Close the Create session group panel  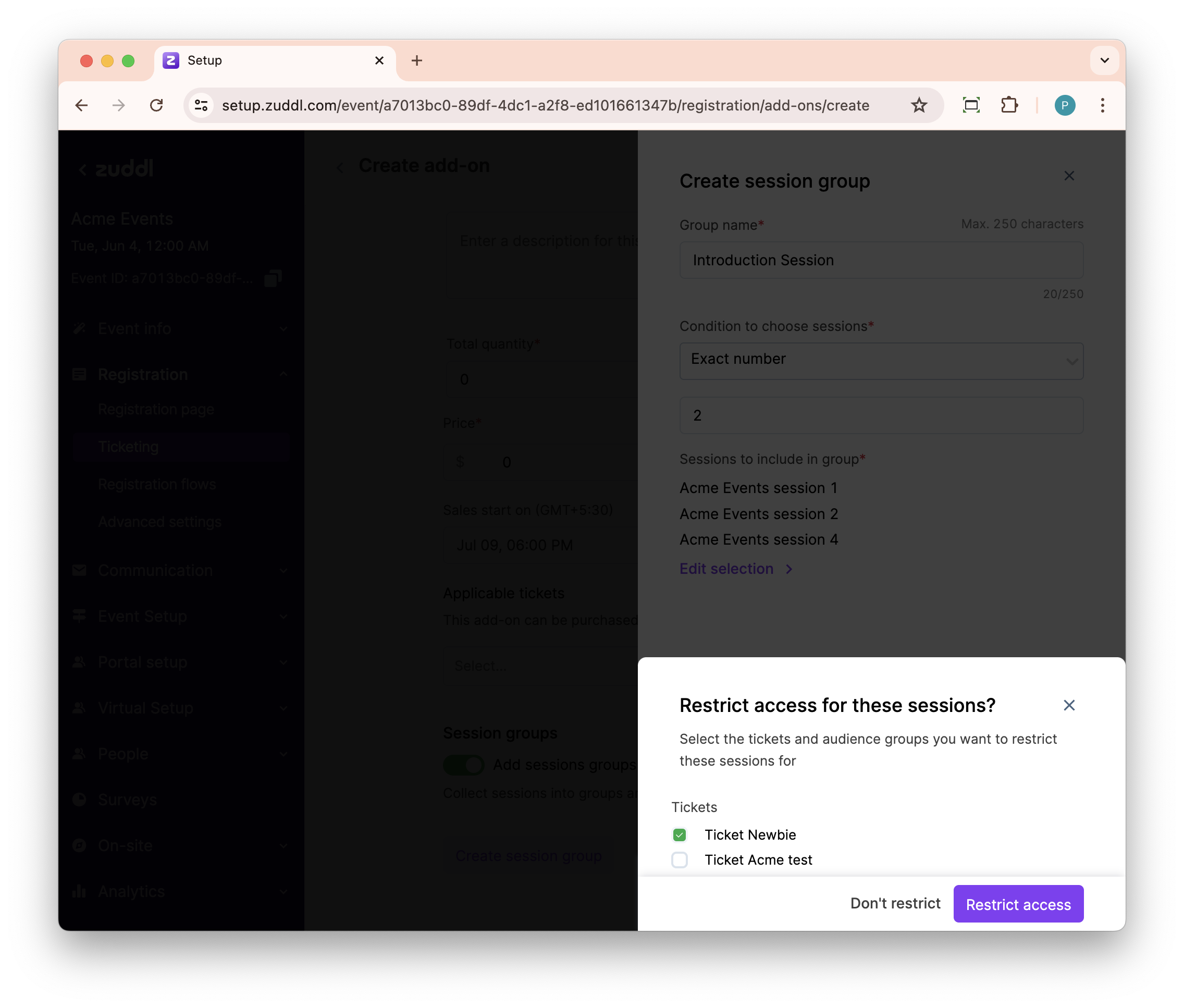(1069, 176)
